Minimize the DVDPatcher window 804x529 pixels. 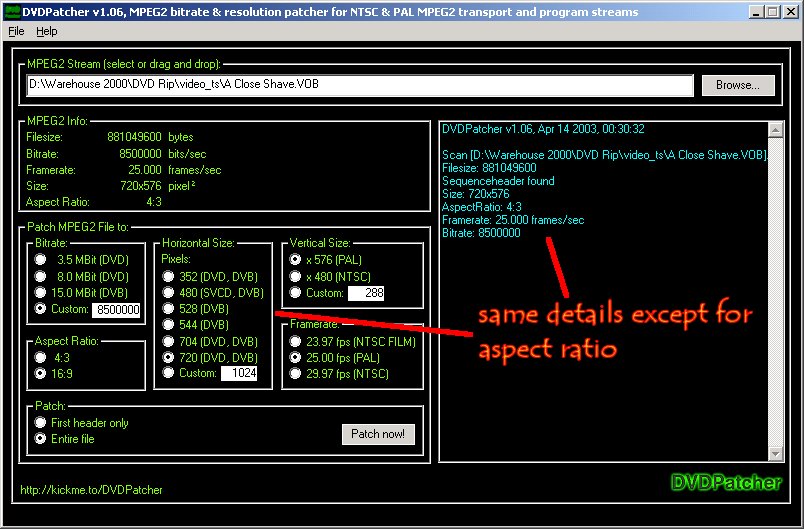(x=755, y=12)
